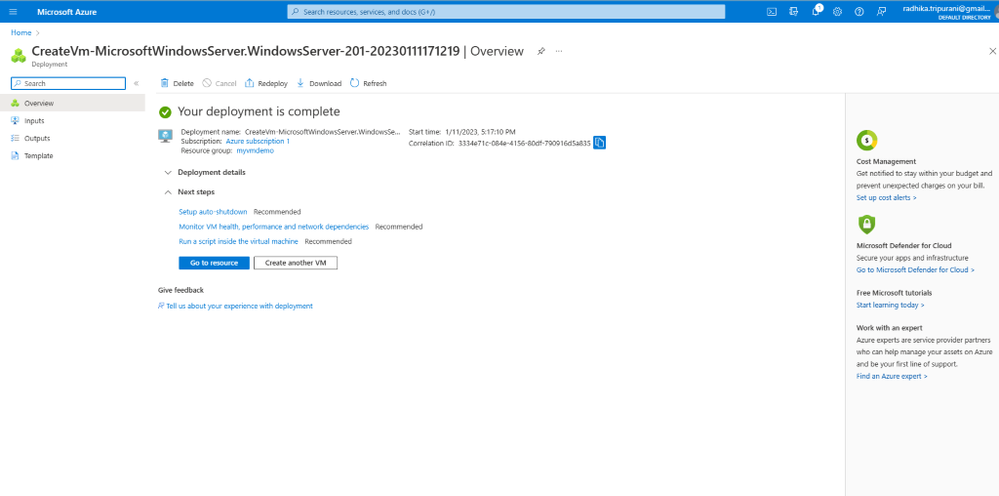Pin the deployment to dashboard

pyautogui.click(x=541, y=51)
